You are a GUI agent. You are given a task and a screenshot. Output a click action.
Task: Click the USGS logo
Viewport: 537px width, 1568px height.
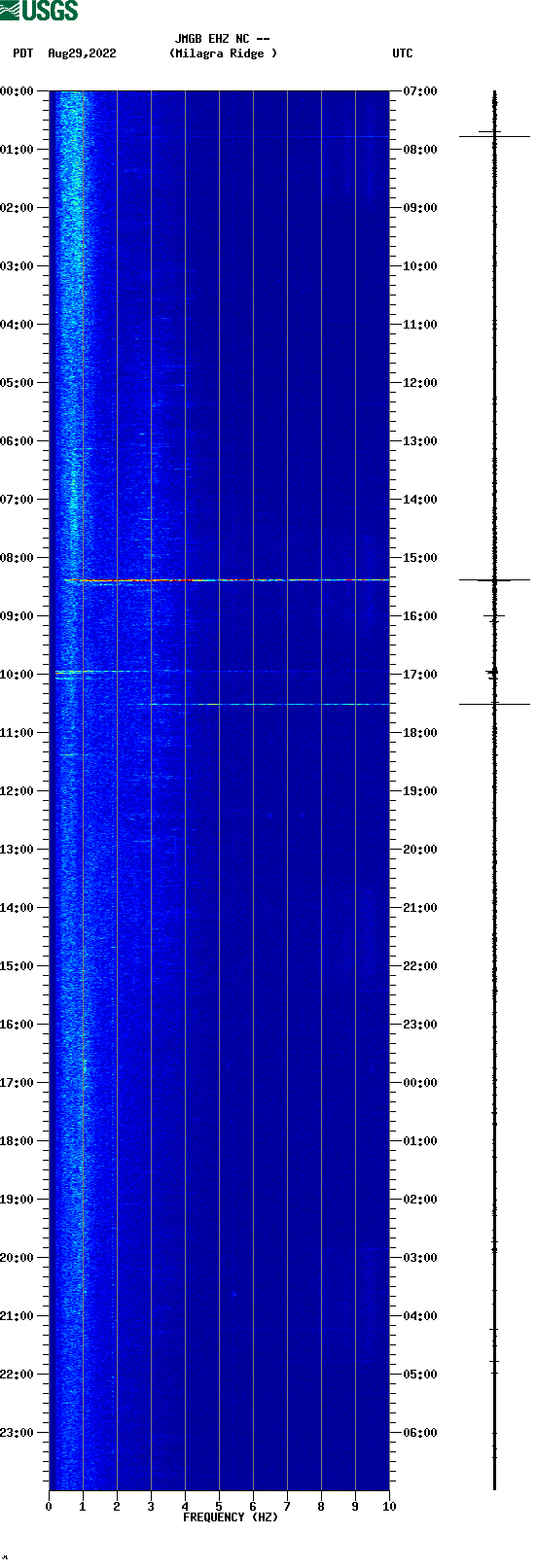coord(39,11)
